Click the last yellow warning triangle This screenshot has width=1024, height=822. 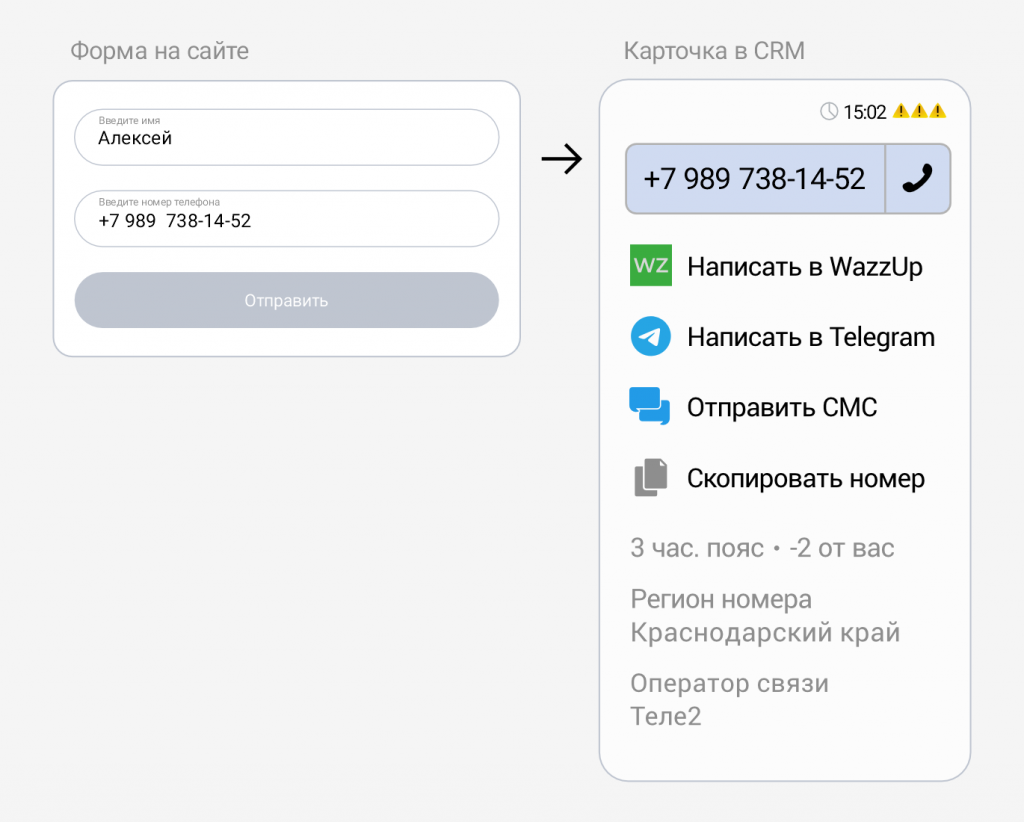click(938, 111)
